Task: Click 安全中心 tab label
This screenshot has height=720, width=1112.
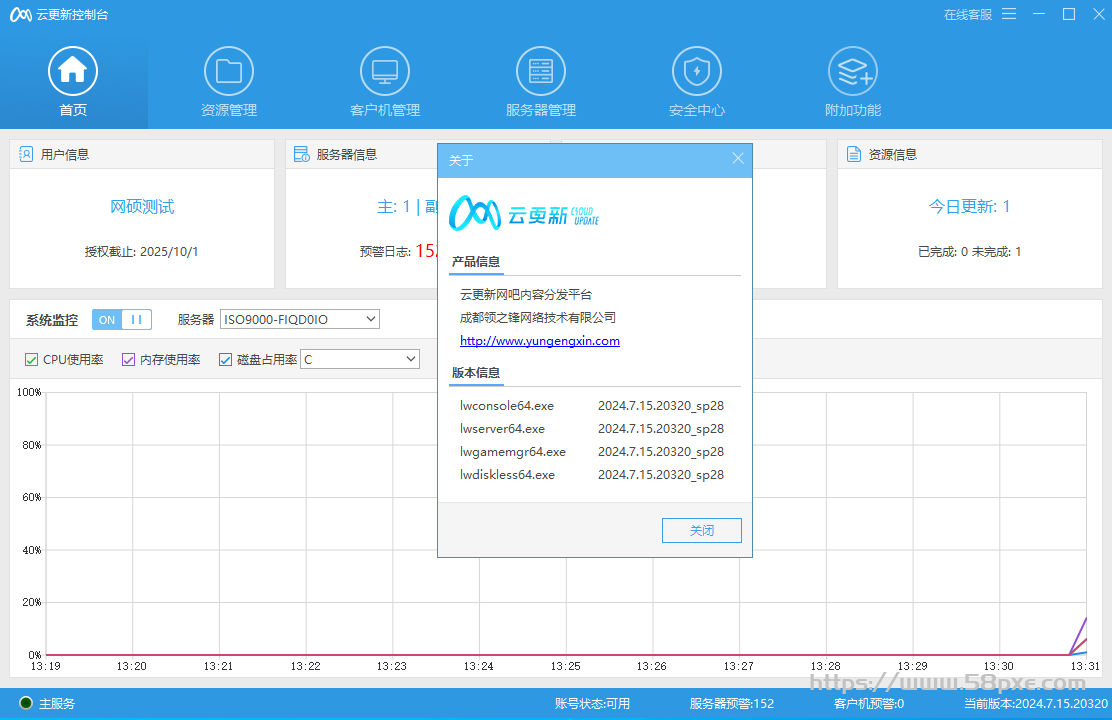Action: coord(696,110)
